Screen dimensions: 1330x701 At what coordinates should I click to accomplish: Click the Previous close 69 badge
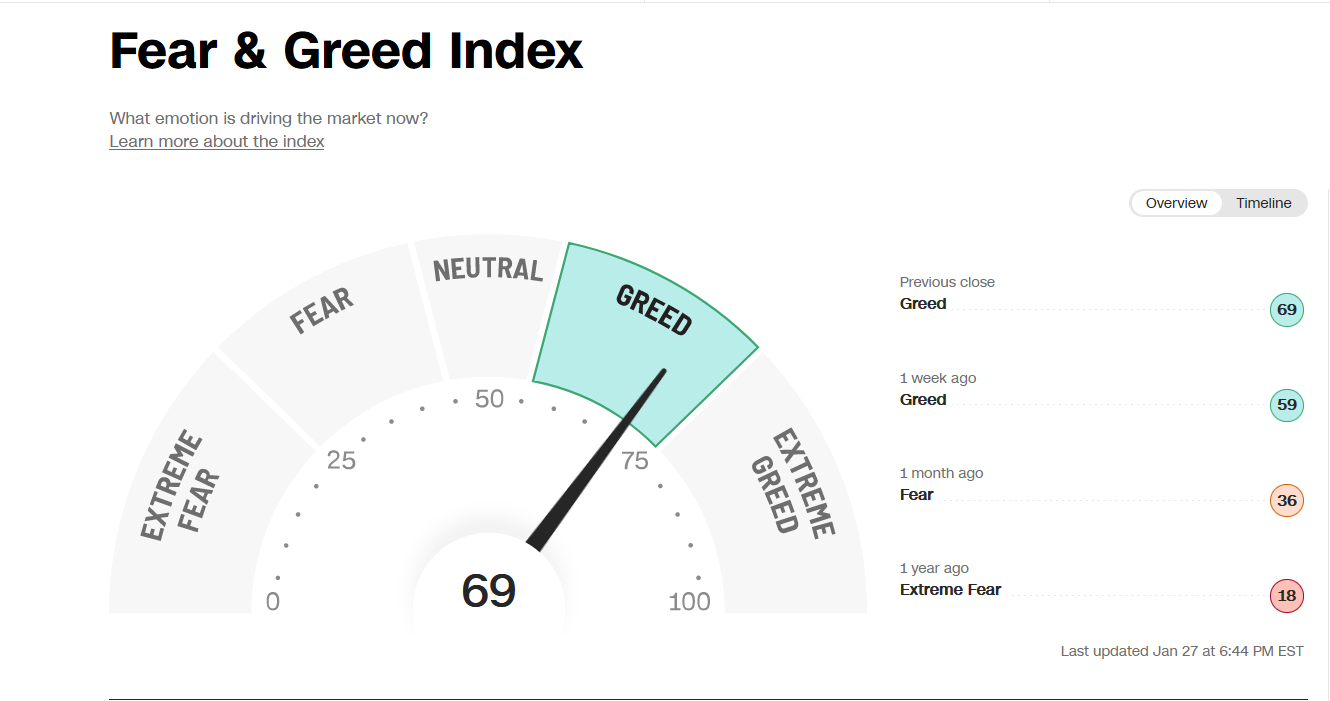(1287, 310)
